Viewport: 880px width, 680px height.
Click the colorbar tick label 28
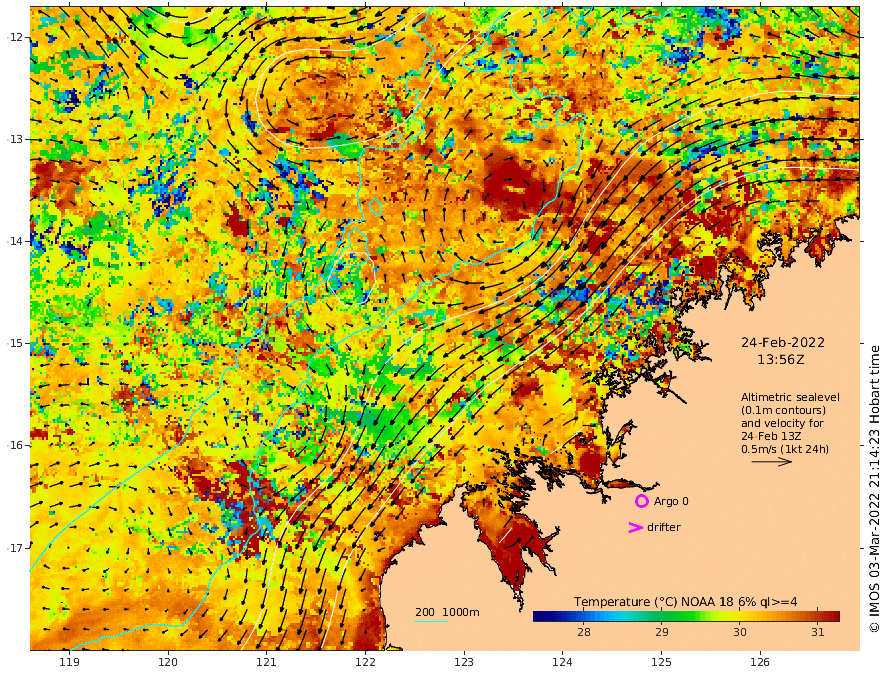pyautogui.click(x=584, y=632)
